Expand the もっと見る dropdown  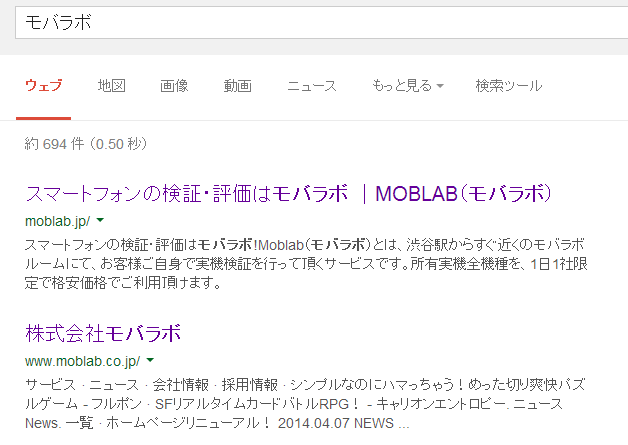click(408, 86)
